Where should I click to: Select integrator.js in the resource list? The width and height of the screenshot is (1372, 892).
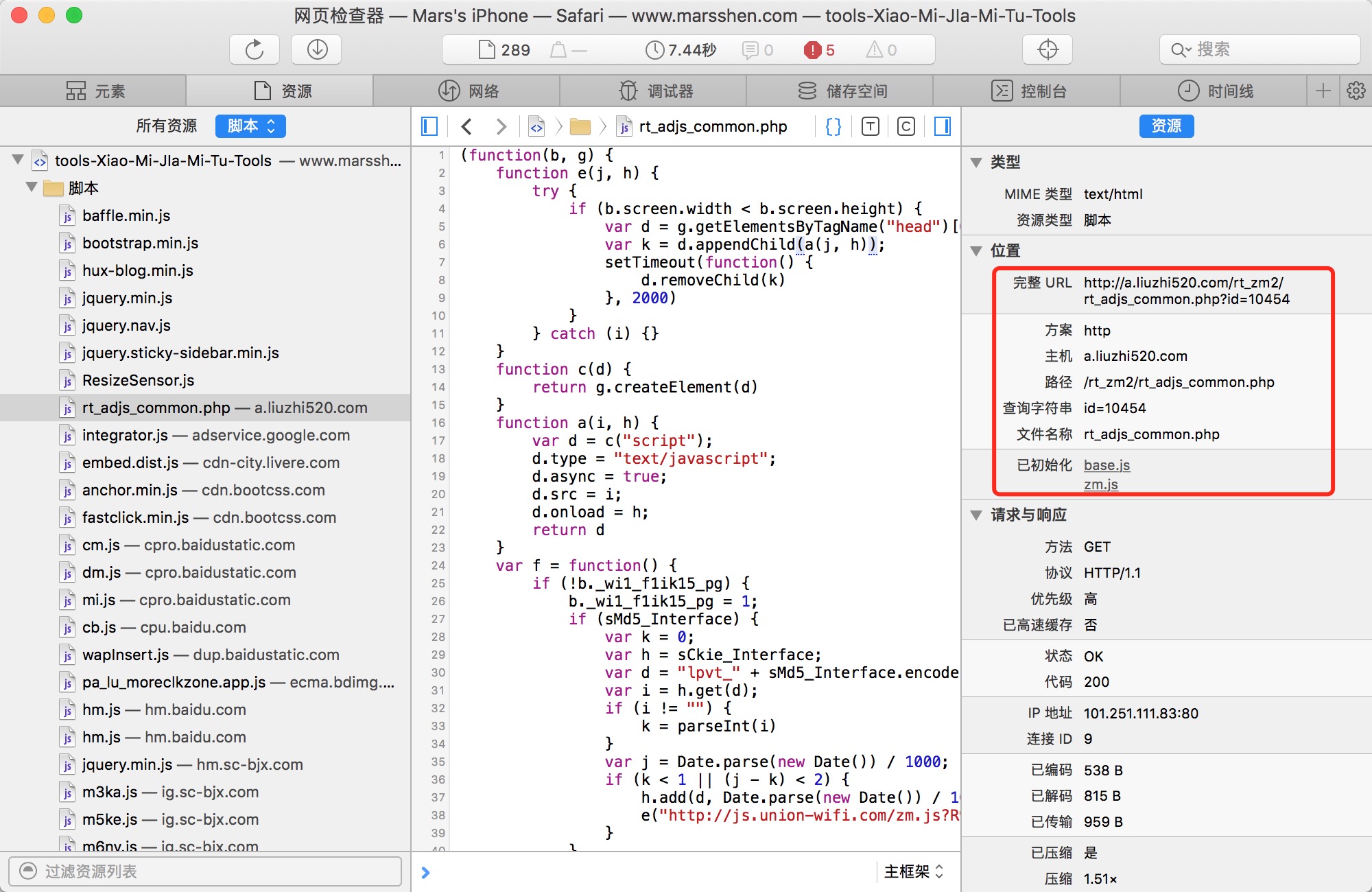coord(125,435)
